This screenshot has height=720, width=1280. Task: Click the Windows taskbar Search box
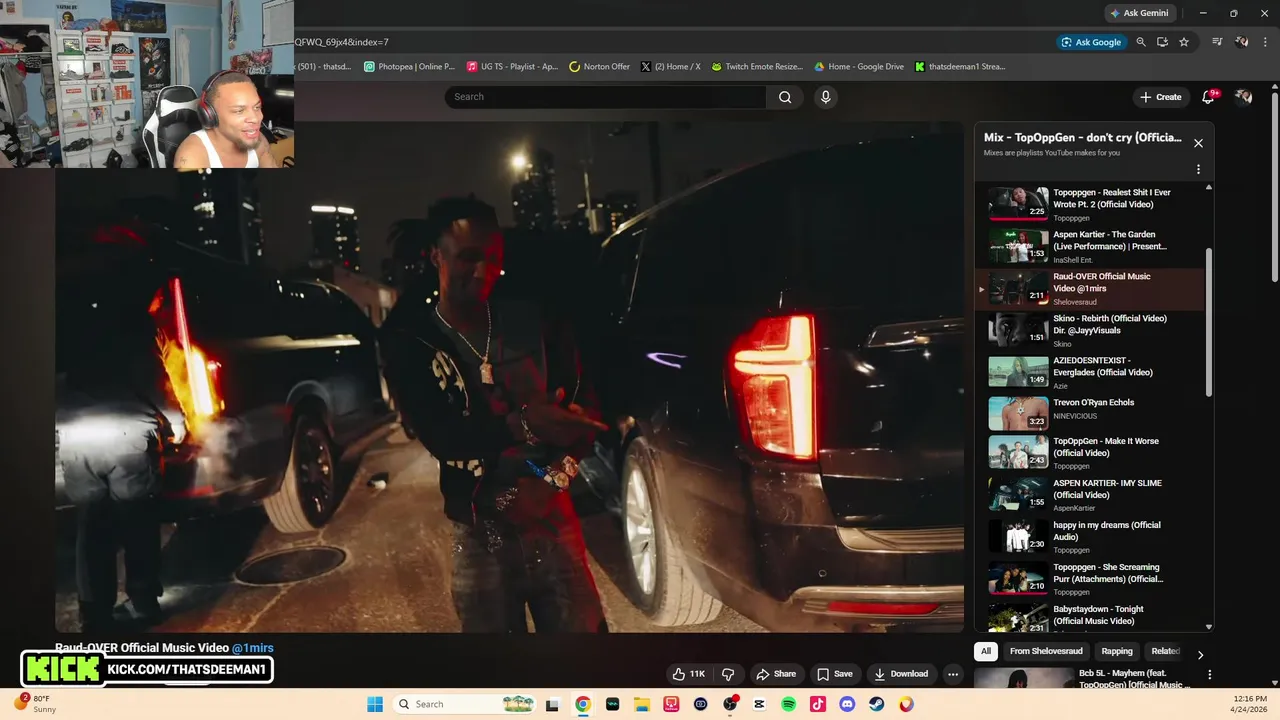click(466, 704)
